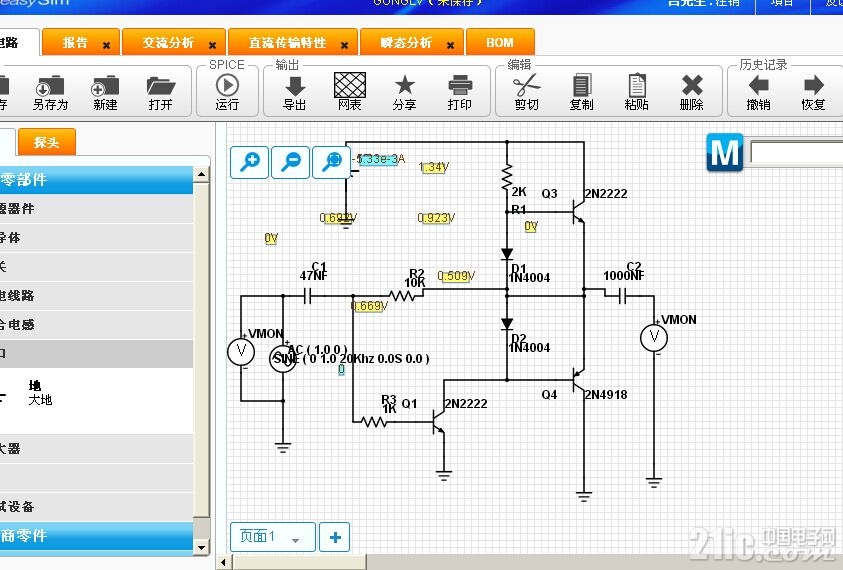Select diode D1 1N4004

506,254
